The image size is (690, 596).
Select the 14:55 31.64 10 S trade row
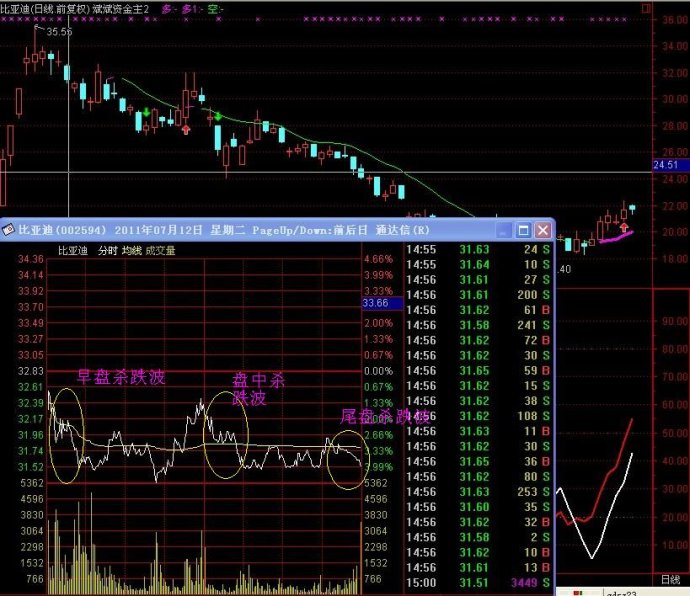coord(478,265)
